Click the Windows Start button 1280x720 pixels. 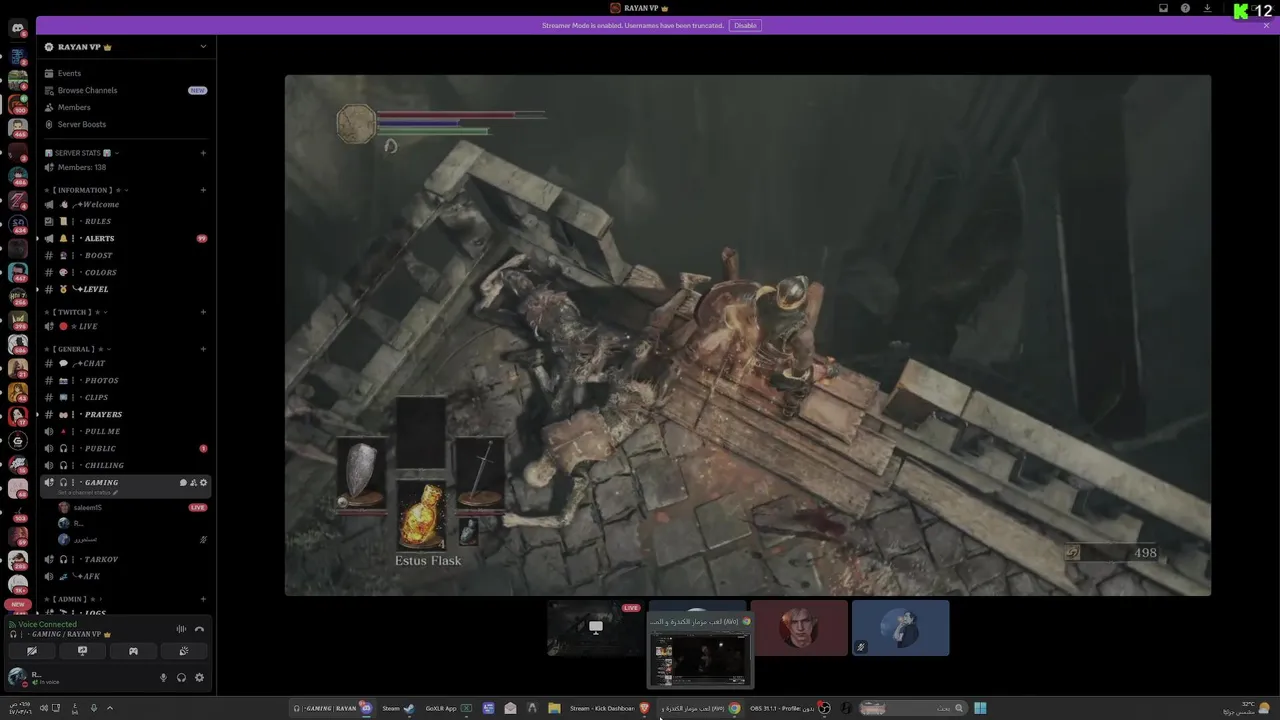click(980, 708)
